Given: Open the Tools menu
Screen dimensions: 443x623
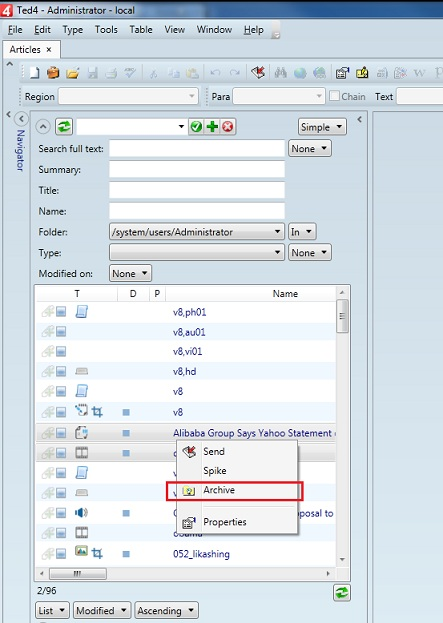Looking at the screenshot, I should tap(106, 30).
